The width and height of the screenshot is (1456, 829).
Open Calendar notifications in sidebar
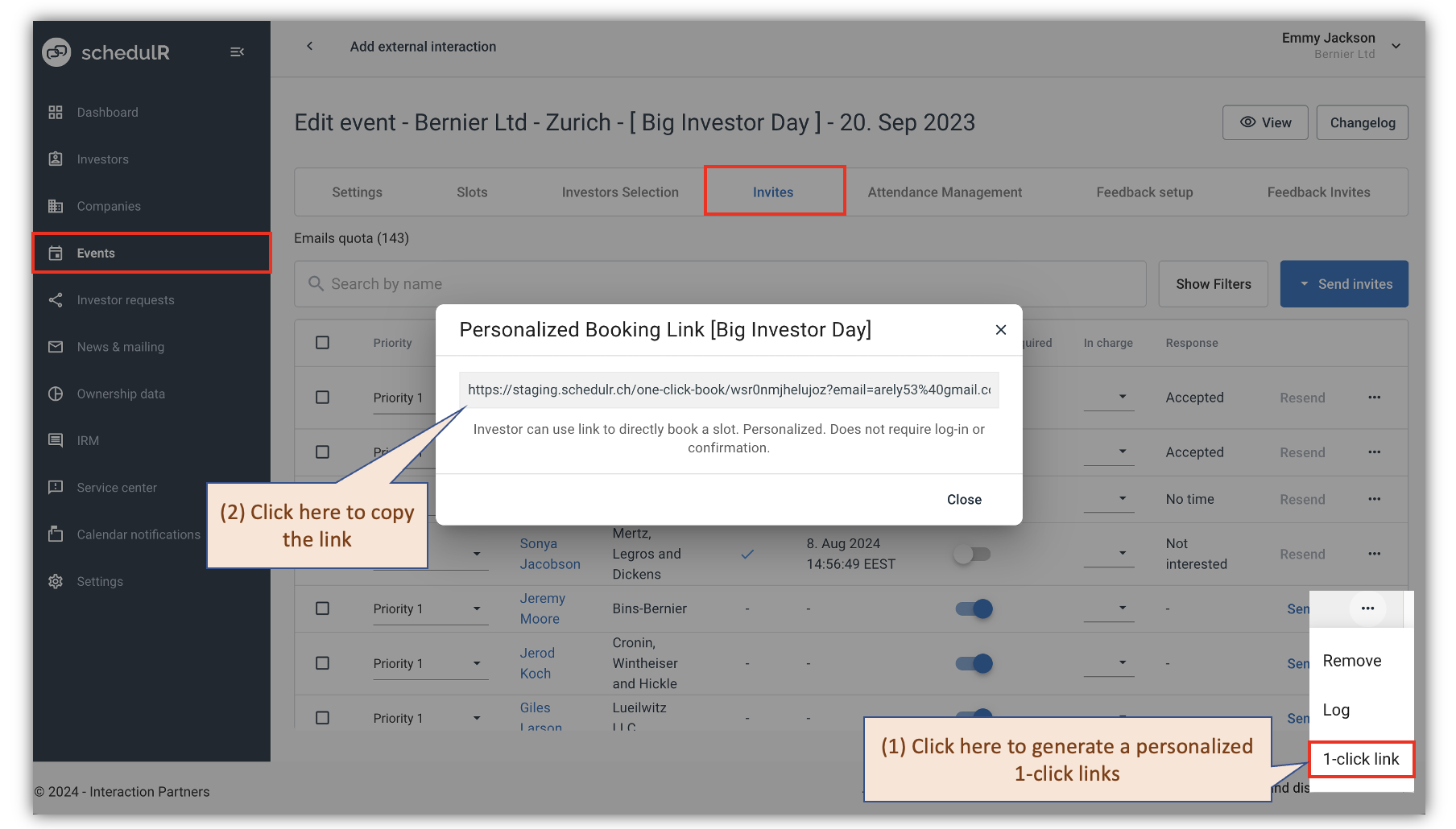tap(139, 534)
